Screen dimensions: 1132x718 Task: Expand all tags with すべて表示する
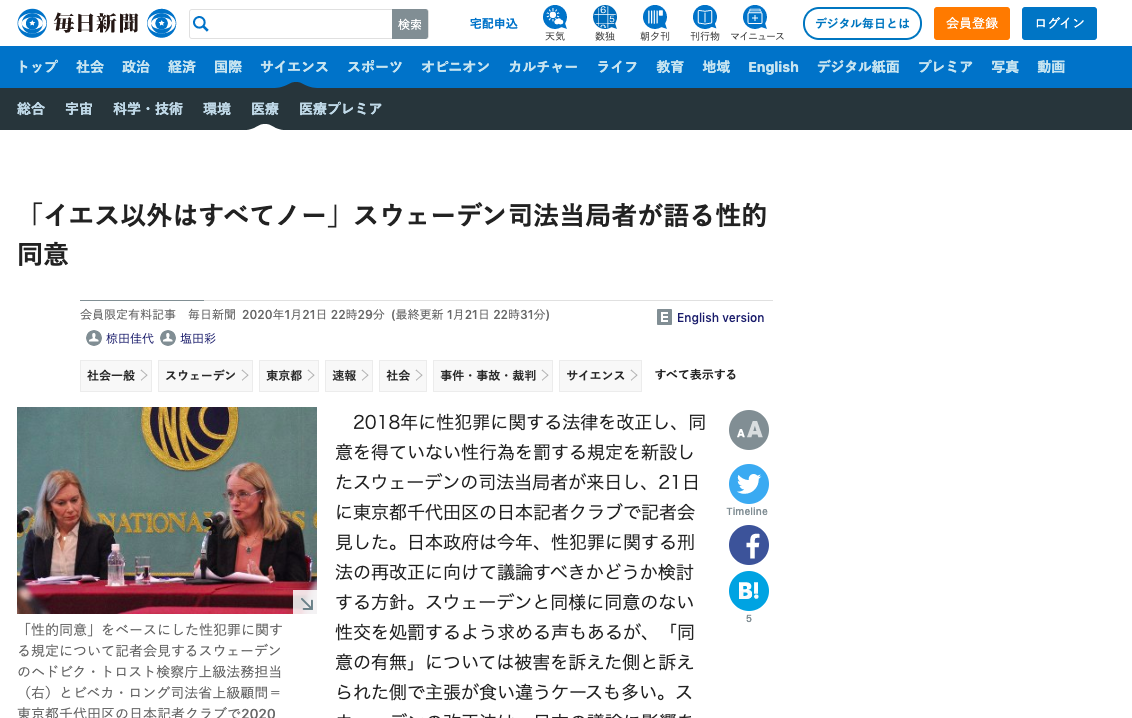[695, 375]
